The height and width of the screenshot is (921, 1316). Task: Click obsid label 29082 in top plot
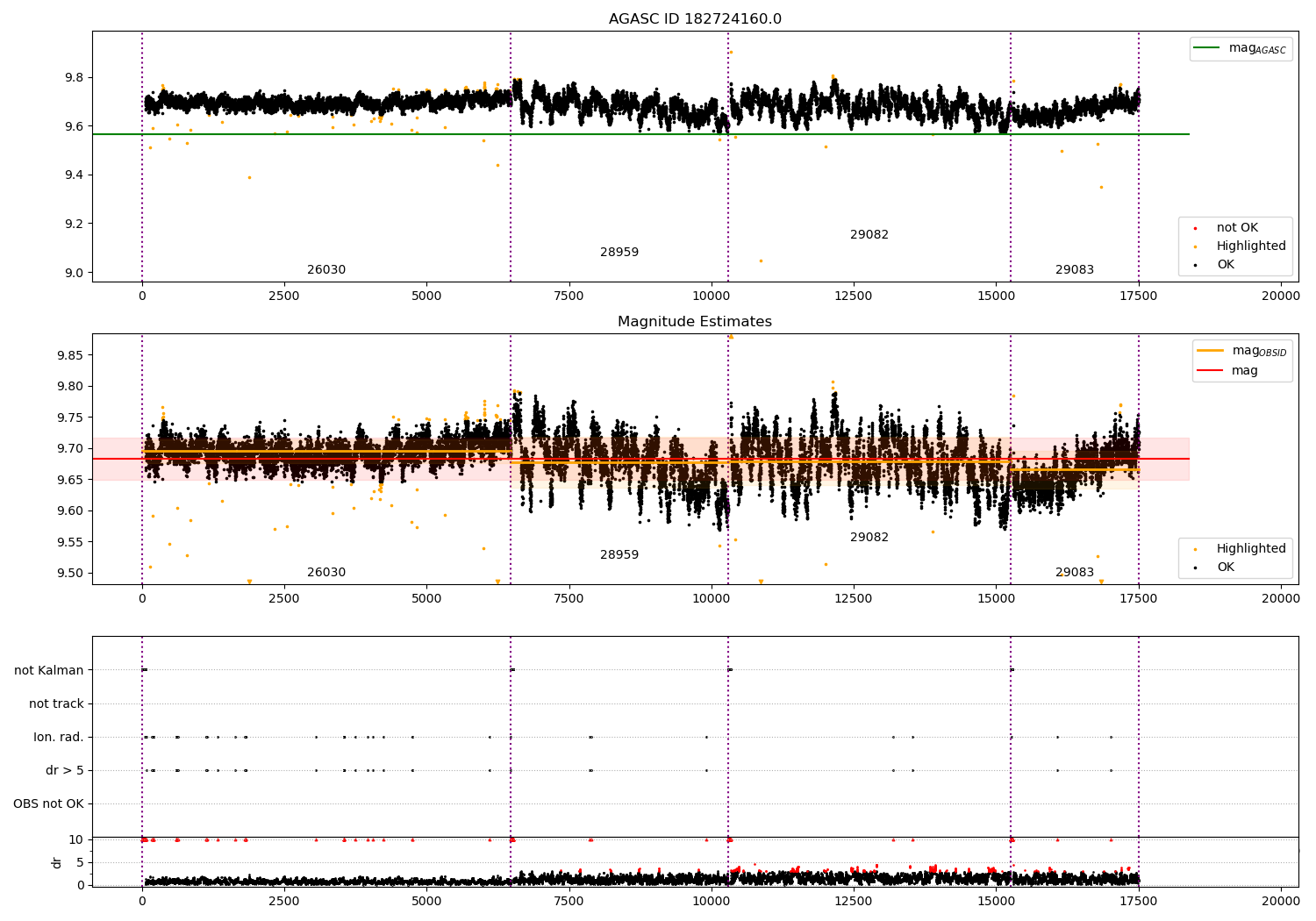[869, 235]
